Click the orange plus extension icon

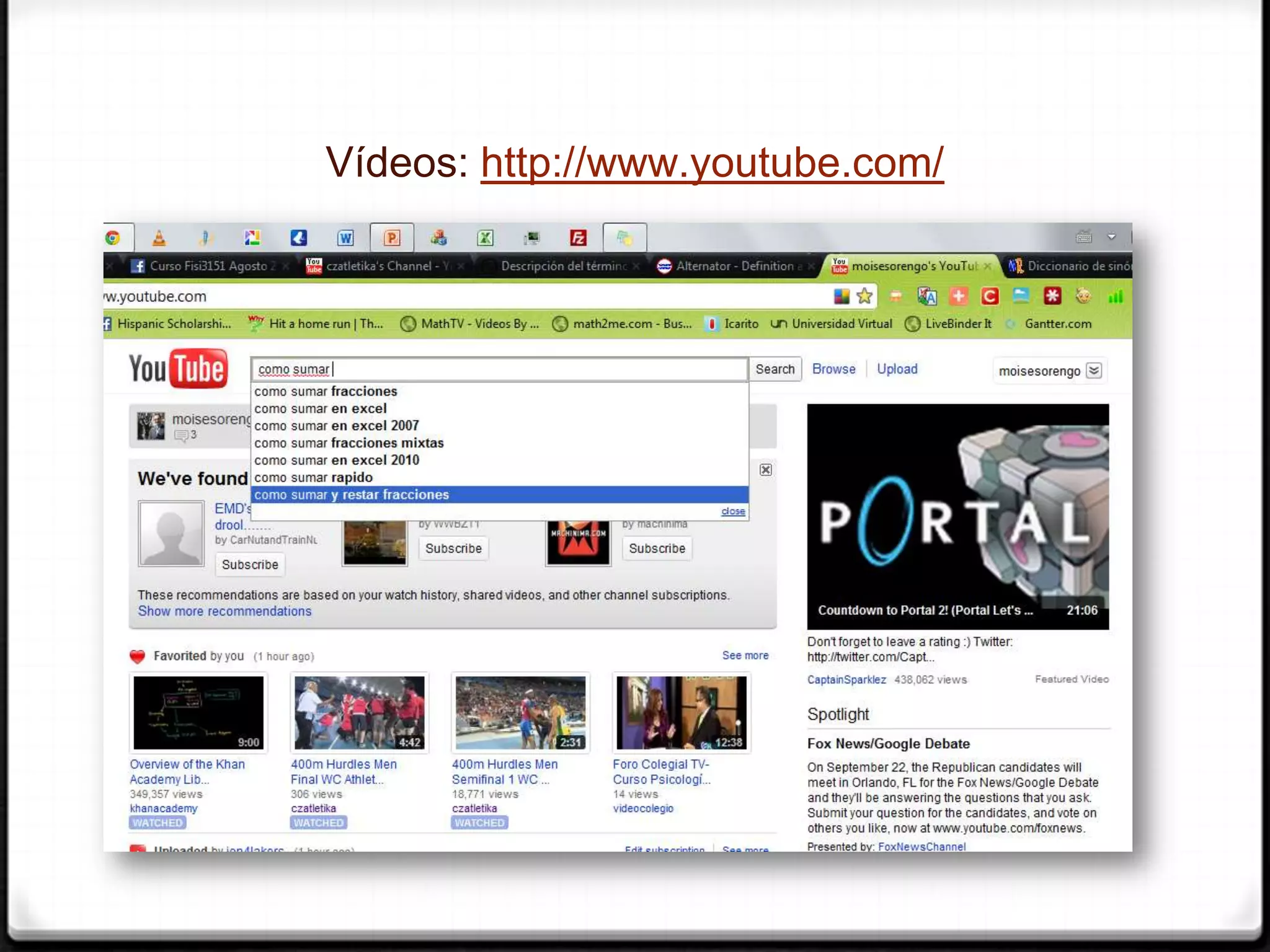tap(959, 296)
